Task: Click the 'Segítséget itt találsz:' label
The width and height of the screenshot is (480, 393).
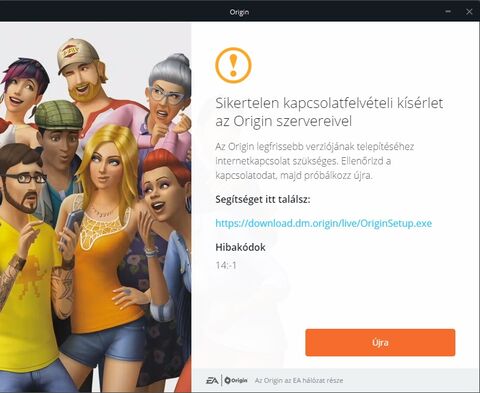Action: 263,199
